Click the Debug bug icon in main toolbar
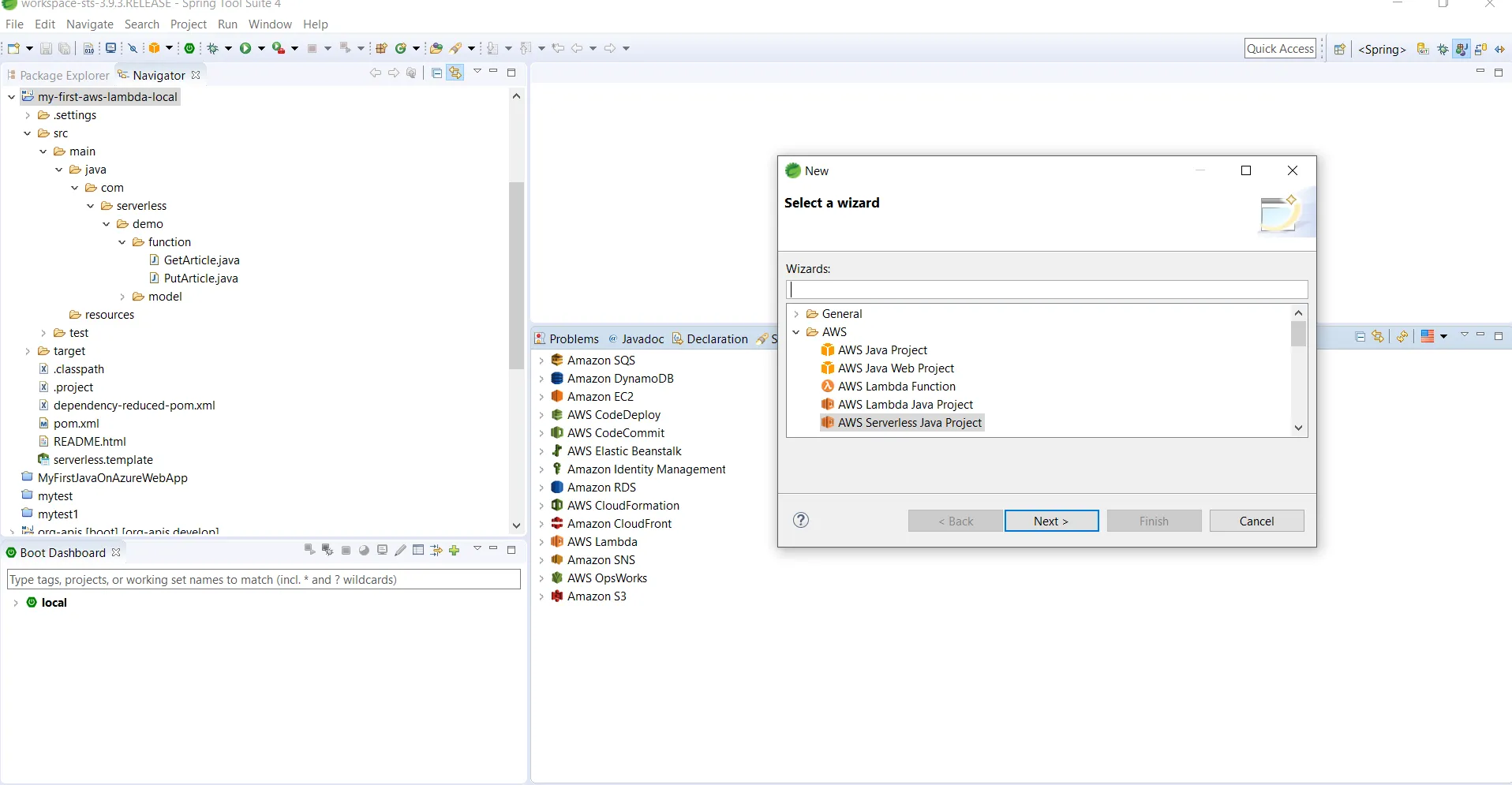This screenshot has height=785, width=1512. click(x=212, y=49)
